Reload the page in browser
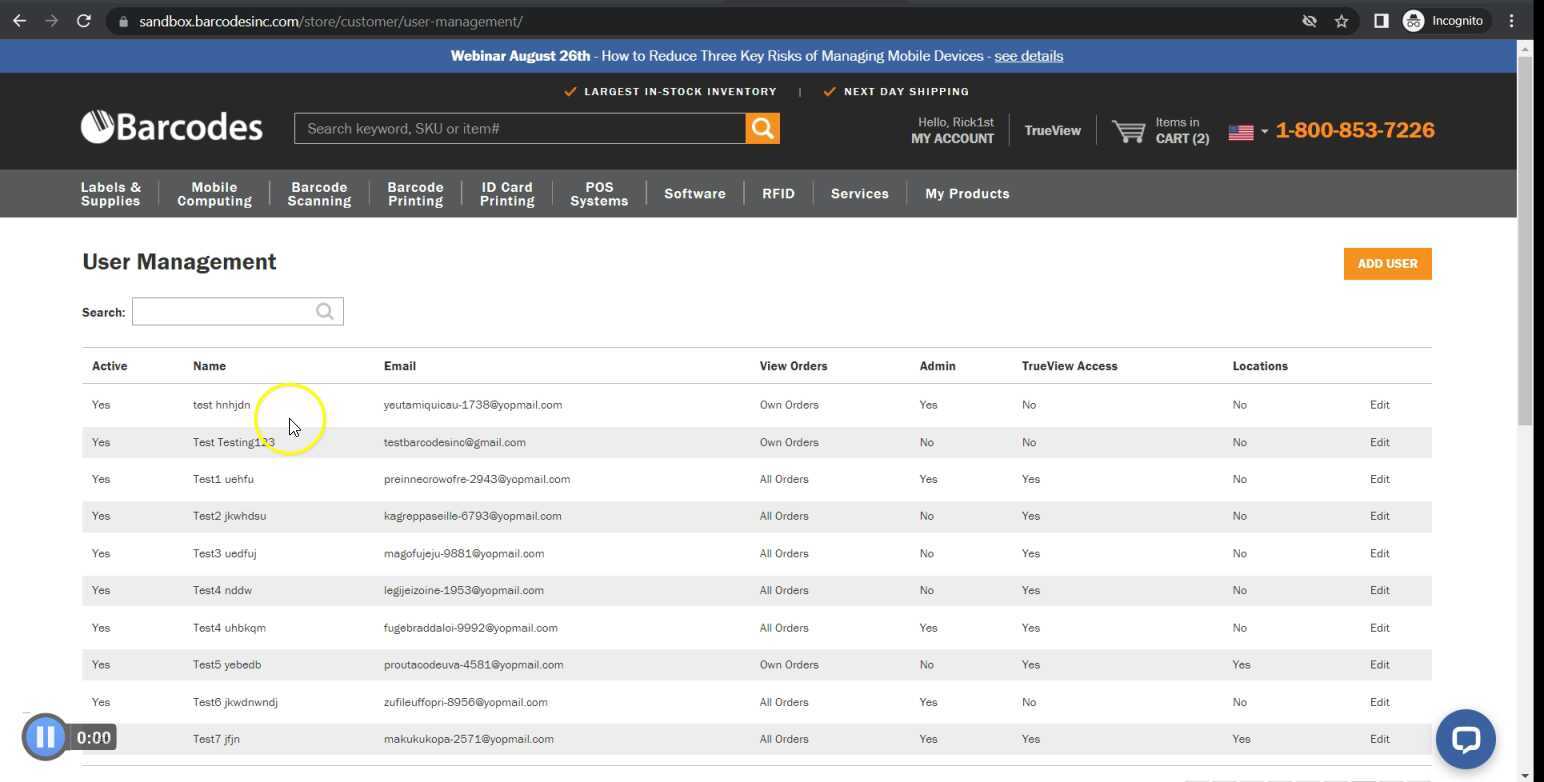The image size is (1544, 782). click(x=84, y=21)
